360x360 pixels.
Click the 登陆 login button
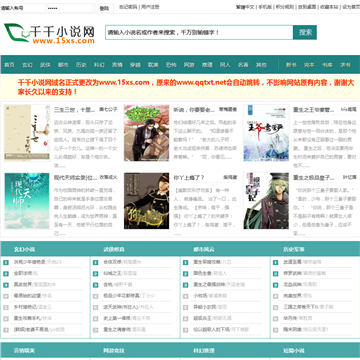(104, 8)
